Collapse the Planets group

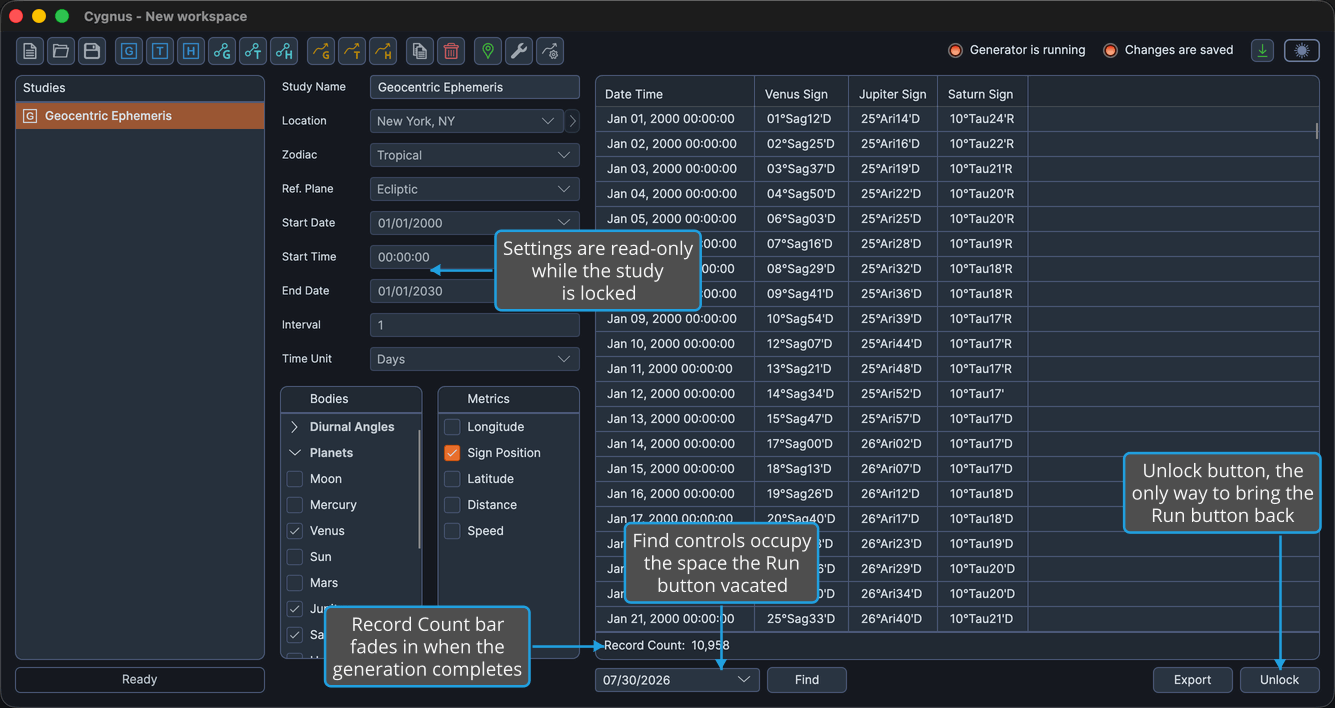click(x=295, y=453)
